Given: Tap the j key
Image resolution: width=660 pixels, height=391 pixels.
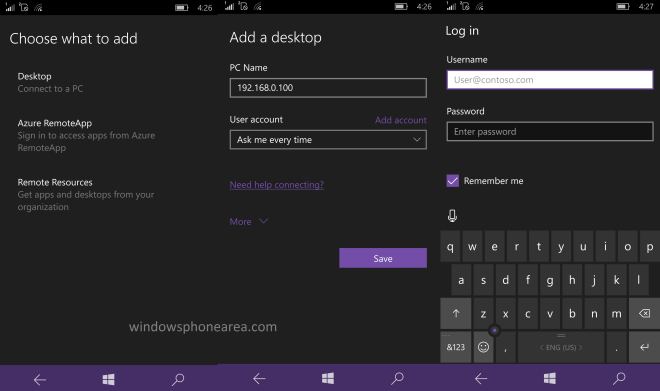Looking at the screenshot, I should coord(594,280).
